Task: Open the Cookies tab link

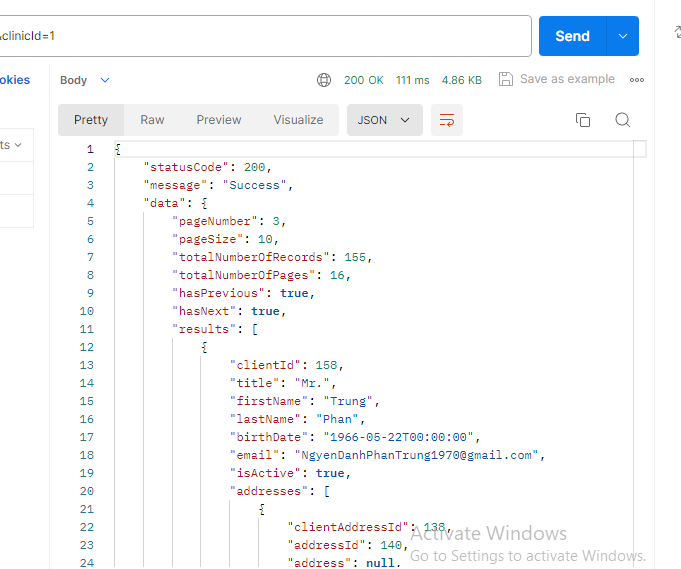Action: (15, 80)
